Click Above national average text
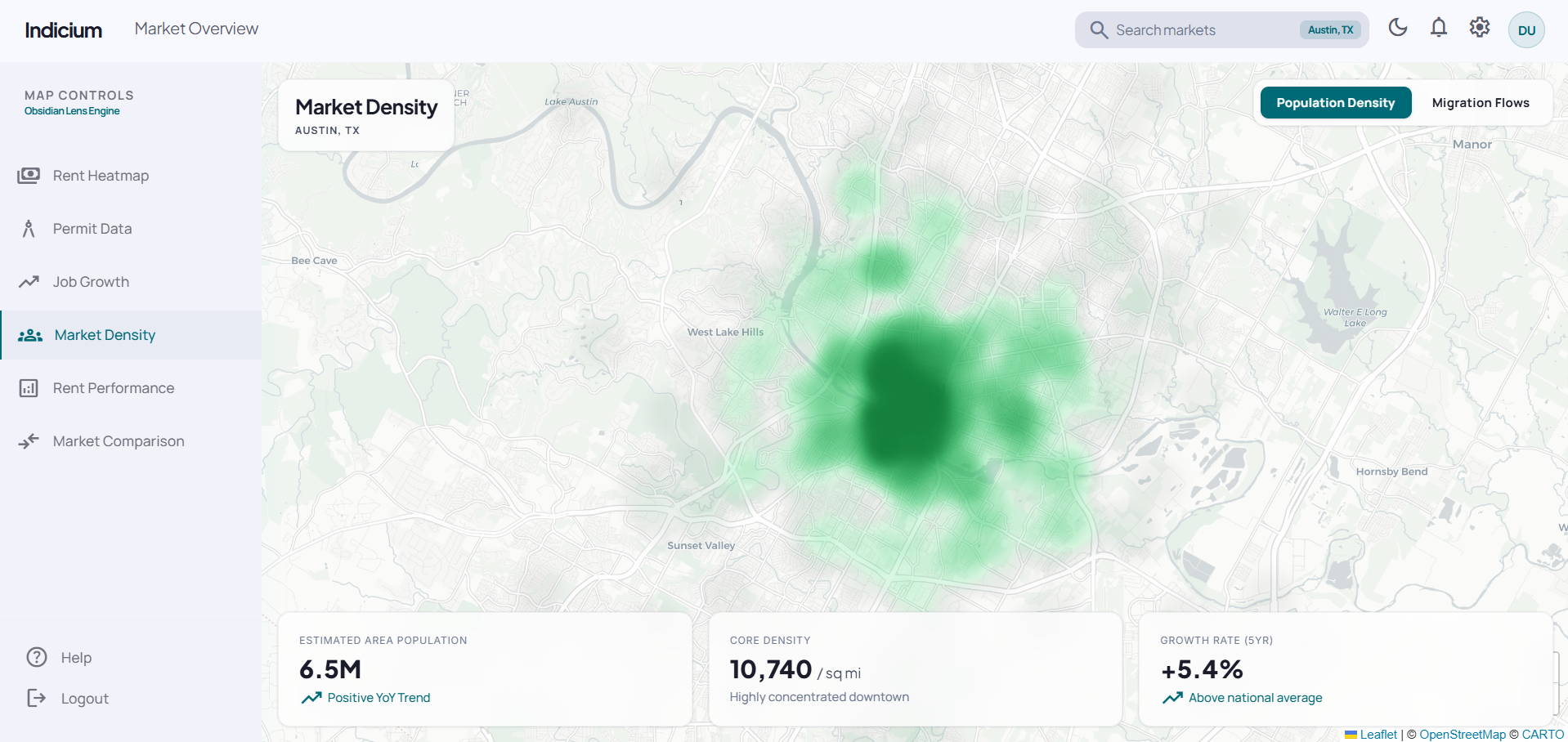Screen dimensions: 1568x742 [x=1255, y=698]
